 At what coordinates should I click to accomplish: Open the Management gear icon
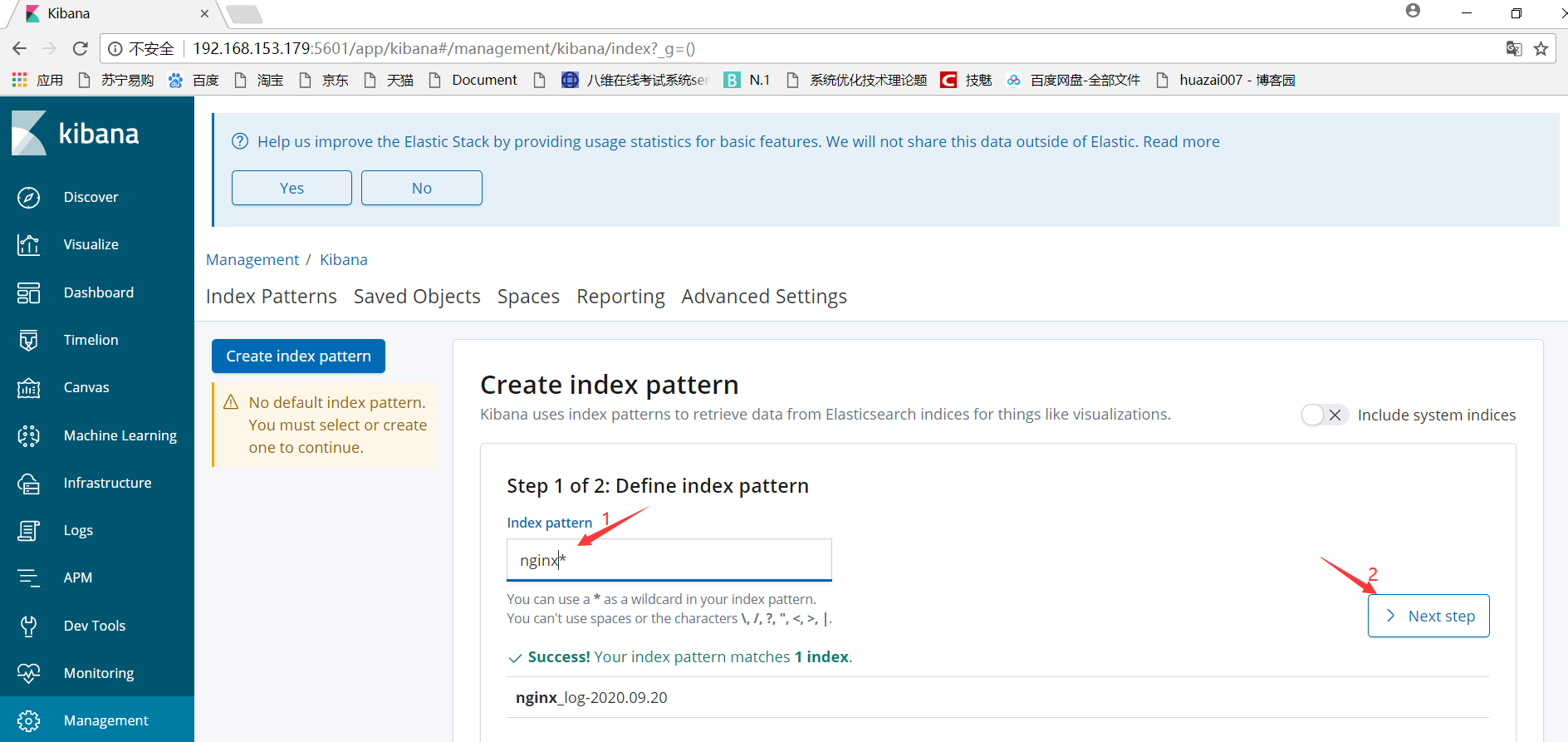coord(28,720)
